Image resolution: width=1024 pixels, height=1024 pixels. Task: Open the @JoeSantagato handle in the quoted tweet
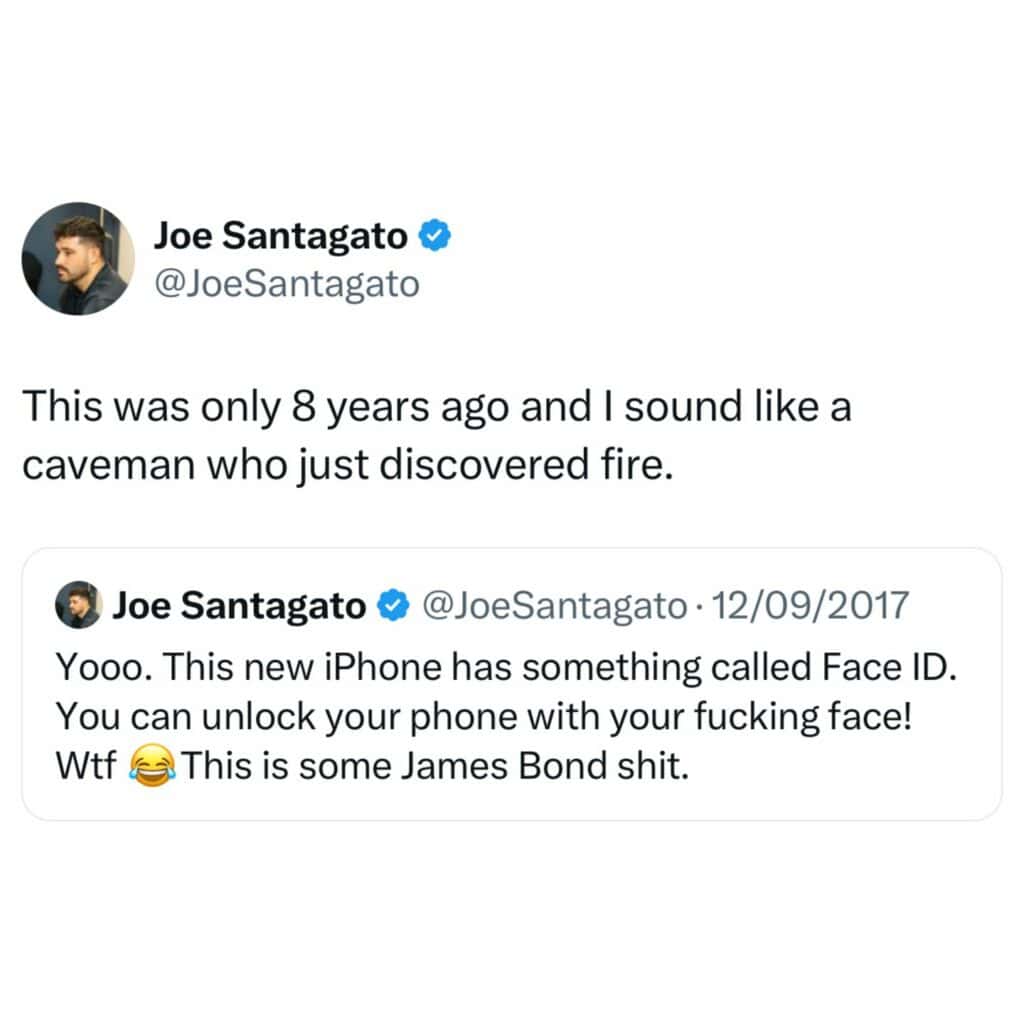(554, 606)
